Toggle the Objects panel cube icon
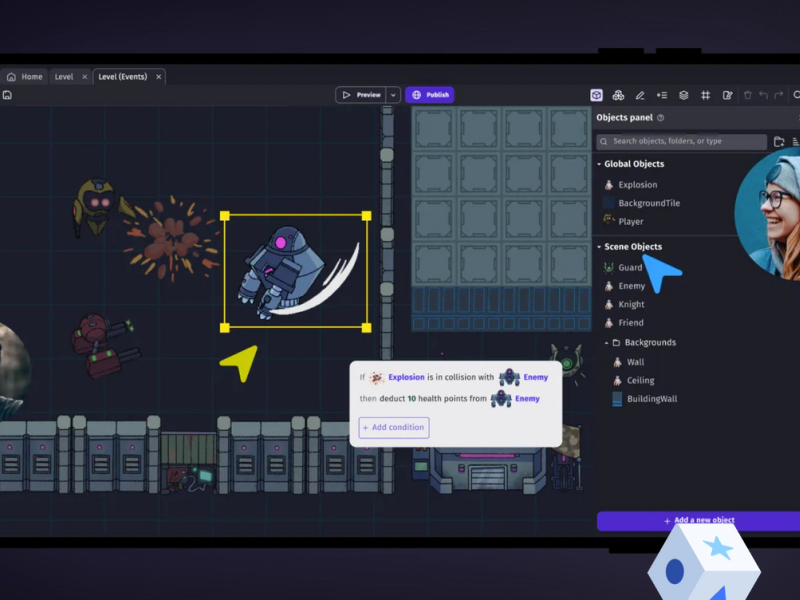Screen dimensions: 800x600 tap(596, 95)
